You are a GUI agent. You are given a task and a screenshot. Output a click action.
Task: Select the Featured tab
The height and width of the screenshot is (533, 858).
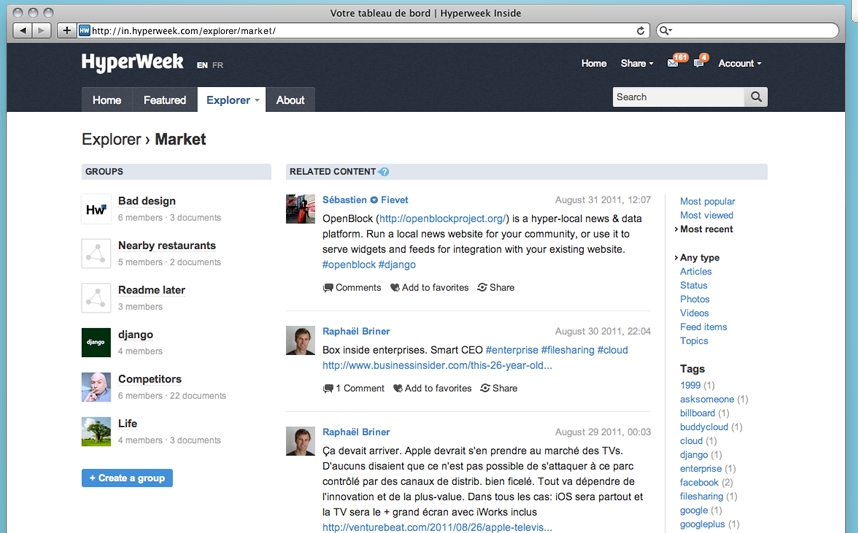(165, 100)
